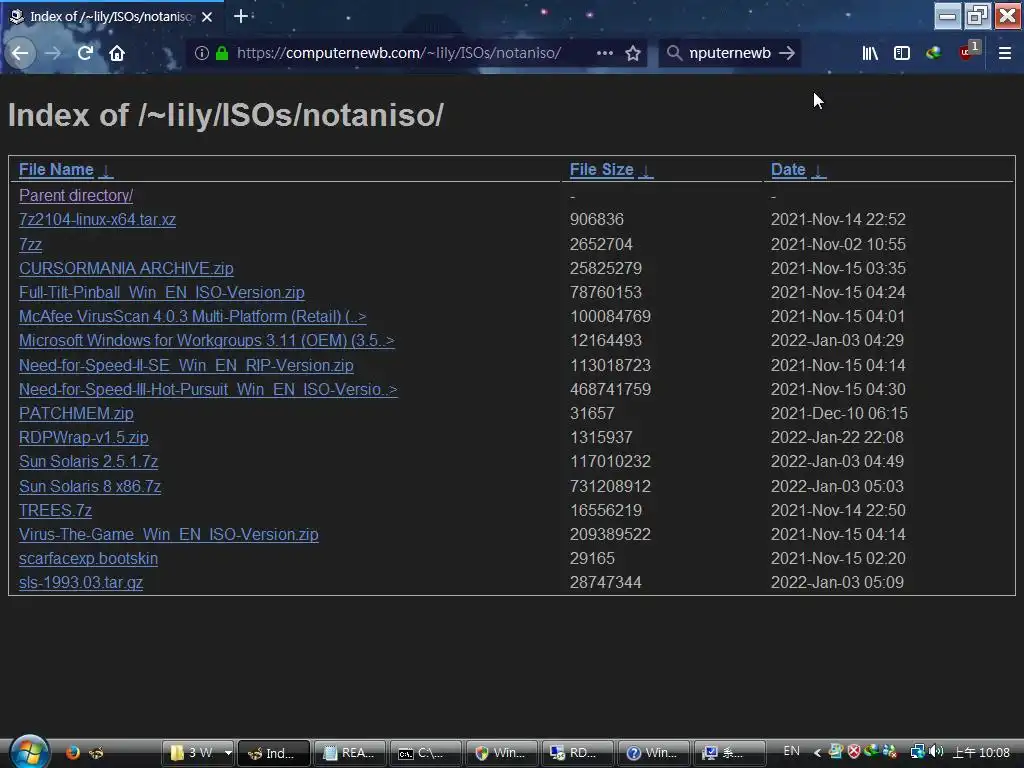Toggle the sidebar view icon
The image size is (1024, 768).
click(902, 53)
